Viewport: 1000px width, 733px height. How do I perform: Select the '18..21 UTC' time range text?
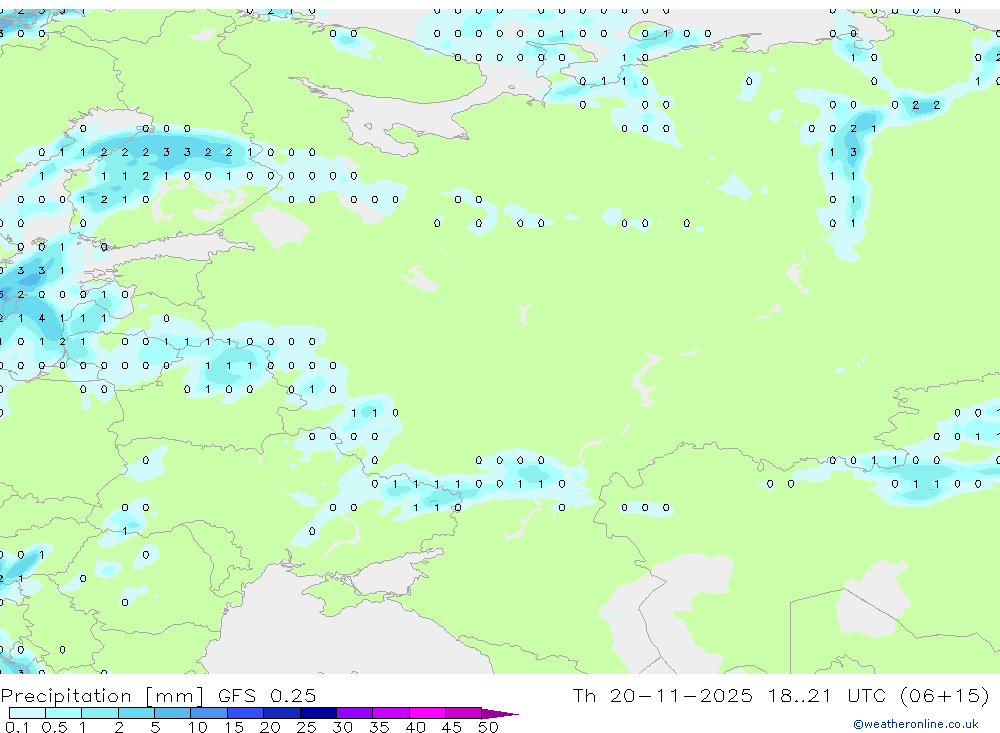pyautogui.click(x=826, y=695)
